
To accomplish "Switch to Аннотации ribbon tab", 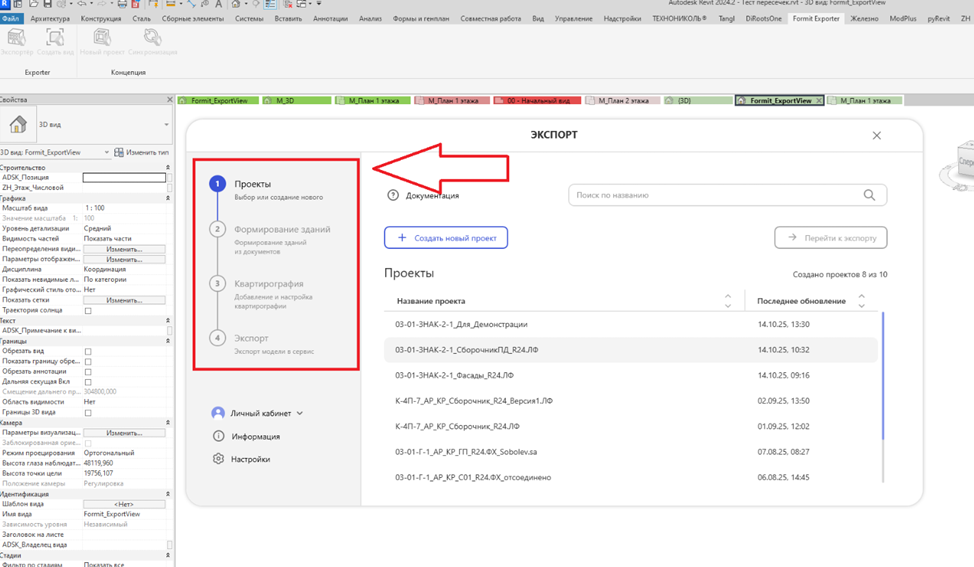I will (330, 19).
